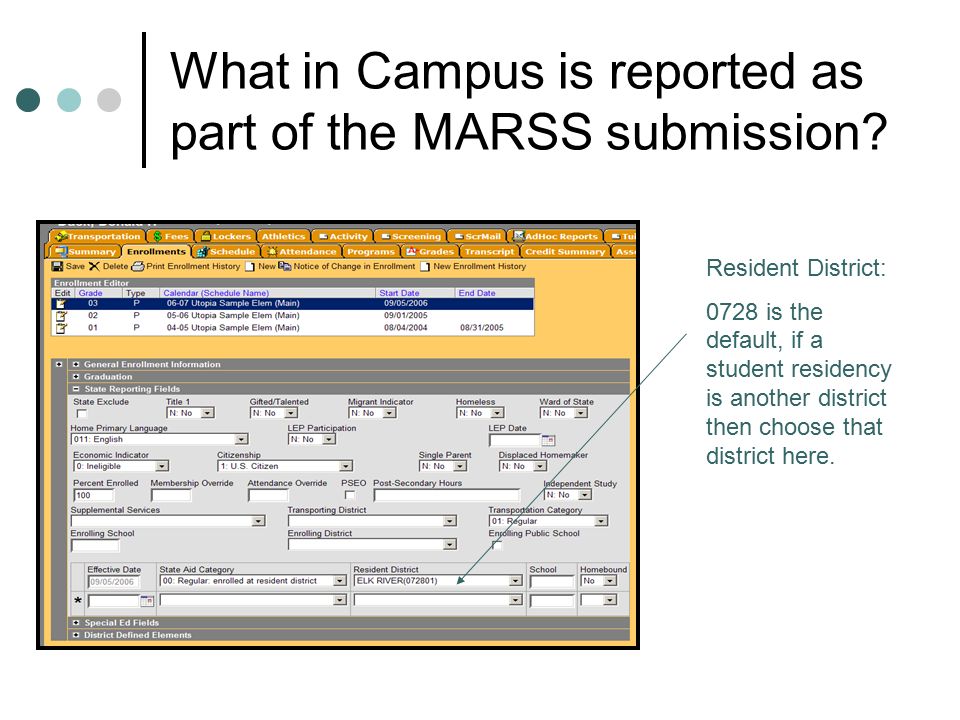Click the edit icon for grade 01 row
Image resolution: width=960 pixels, height=720 pixels.
[x=61, y=328]
